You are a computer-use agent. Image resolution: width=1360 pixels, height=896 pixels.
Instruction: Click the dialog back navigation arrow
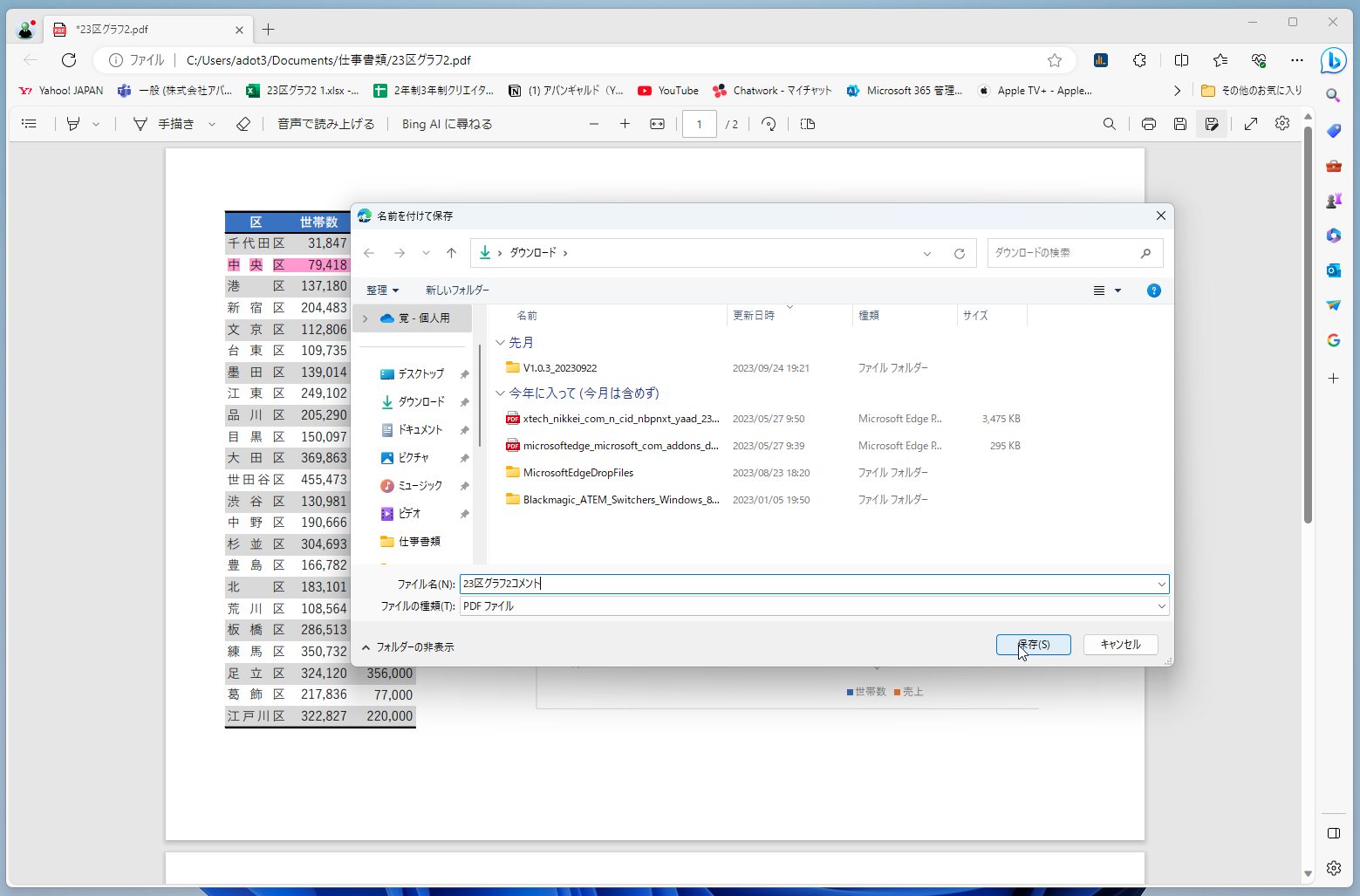(369, 253)
